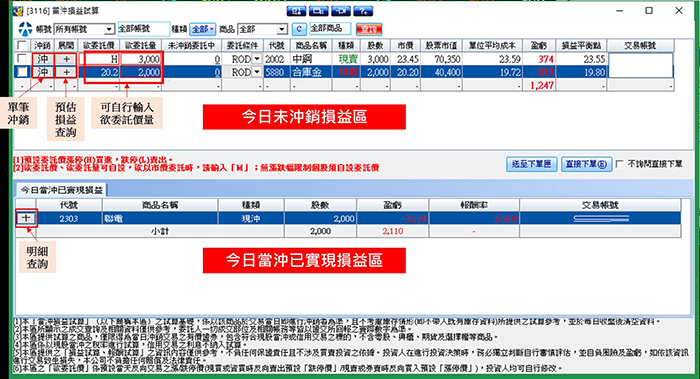Check the select-all checkbox in table header
Screen dimensions: 700x379
(x=21, y=46)
